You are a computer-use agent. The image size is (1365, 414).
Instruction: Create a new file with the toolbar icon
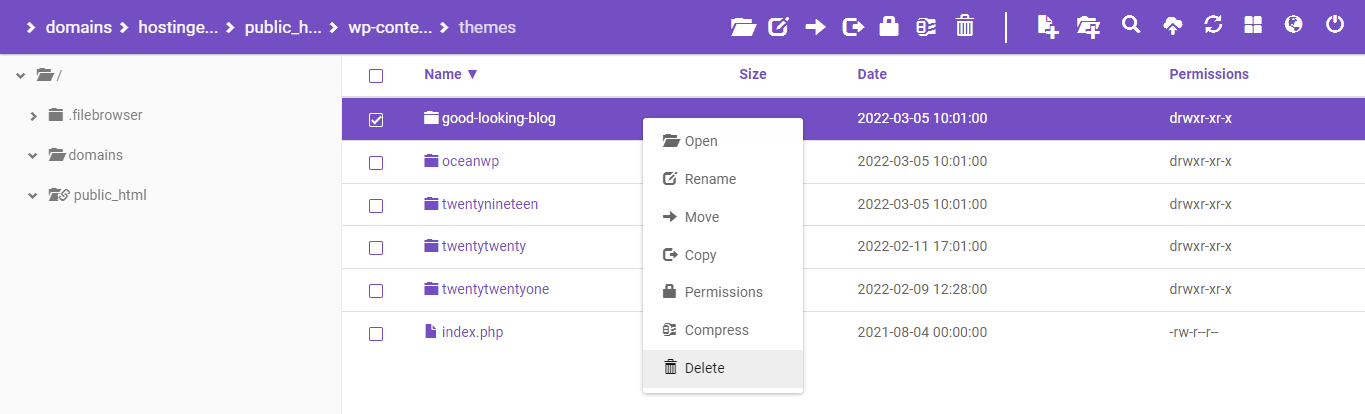click(x=1047, y=27)
